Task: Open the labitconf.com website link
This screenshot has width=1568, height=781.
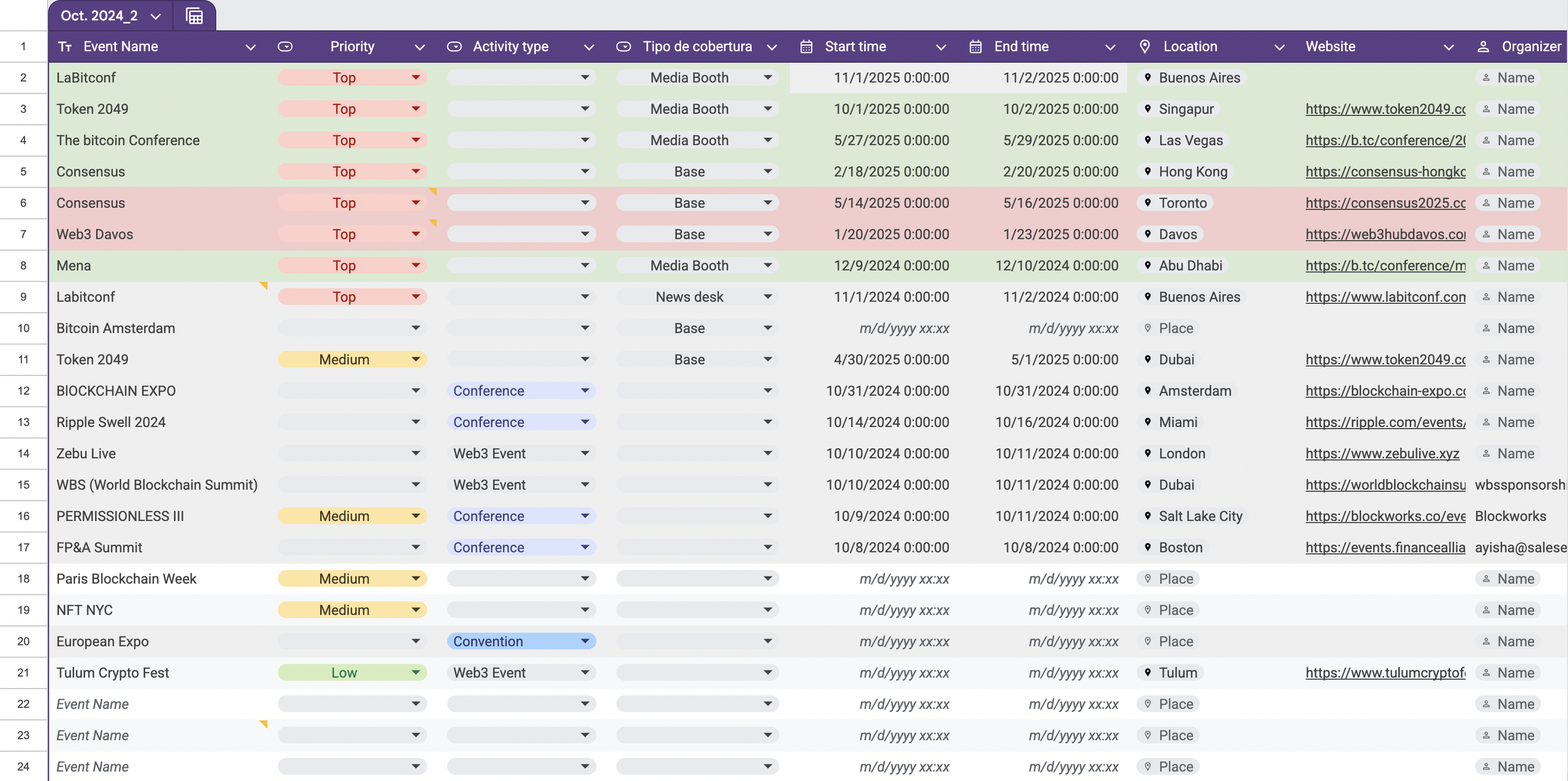Action: click(1385, 297)
